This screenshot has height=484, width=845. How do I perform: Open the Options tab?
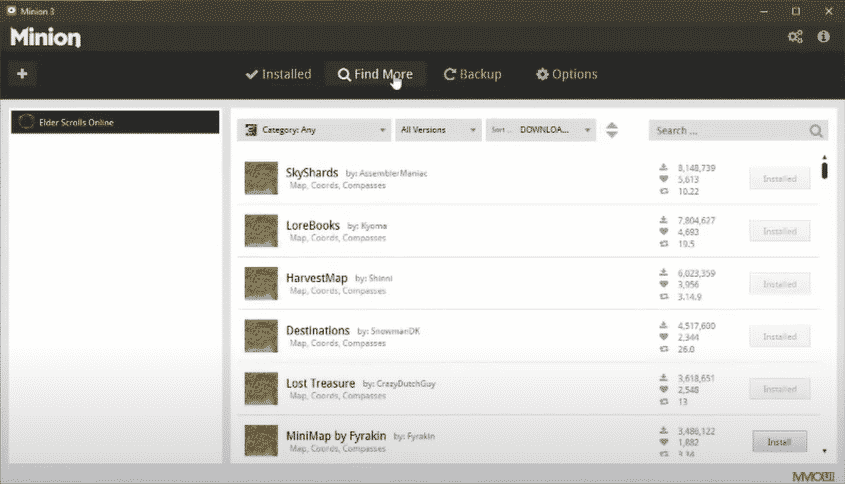(x=566, y=74)
